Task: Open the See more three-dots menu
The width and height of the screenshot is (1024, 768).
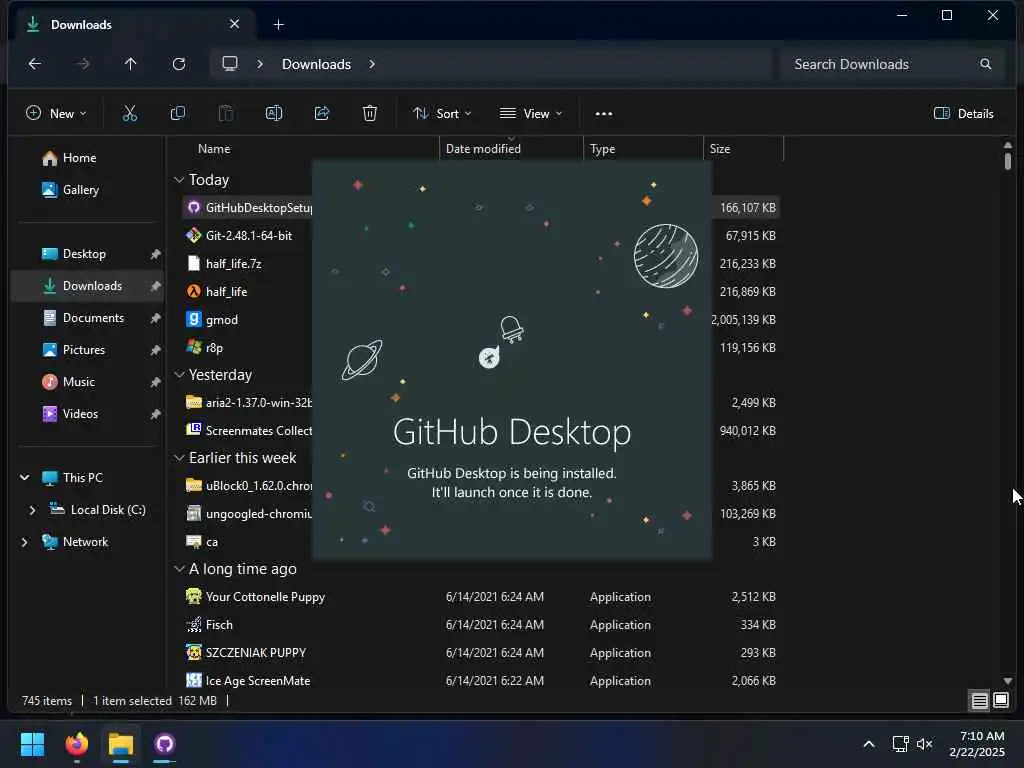Action: [x=604, y=114]
